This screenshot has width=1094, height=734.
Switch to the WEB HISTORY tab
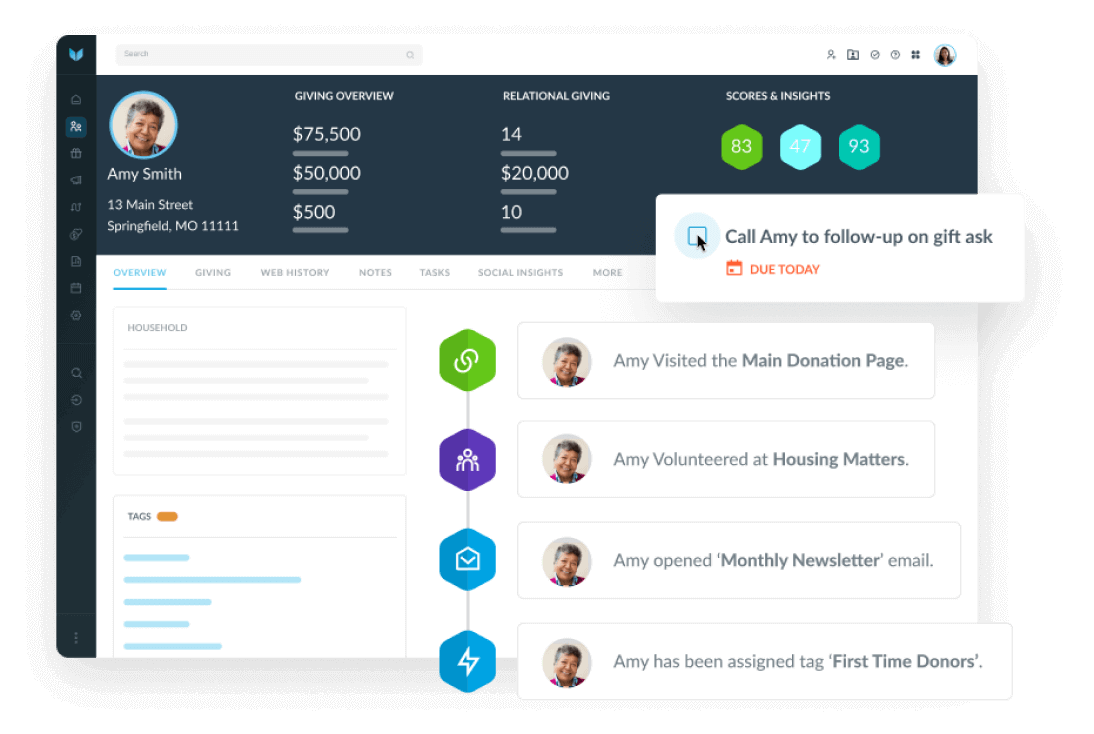coord(295,273)
